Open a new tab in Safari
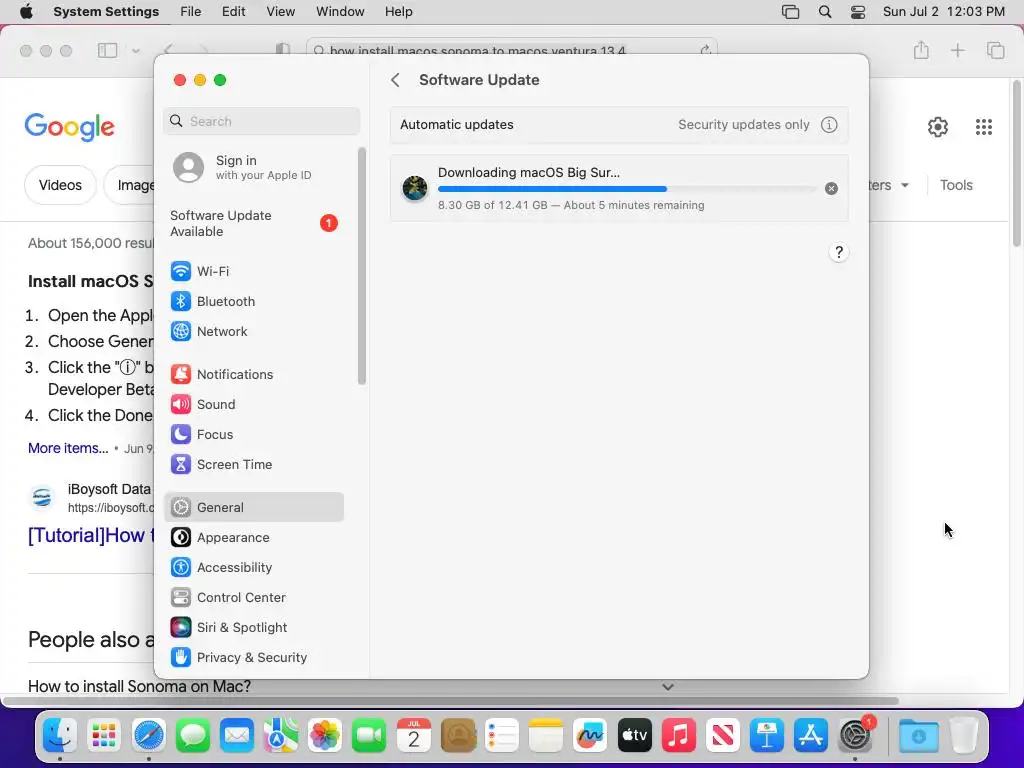This screenshot has width=1024, height=768. point(957,50)
